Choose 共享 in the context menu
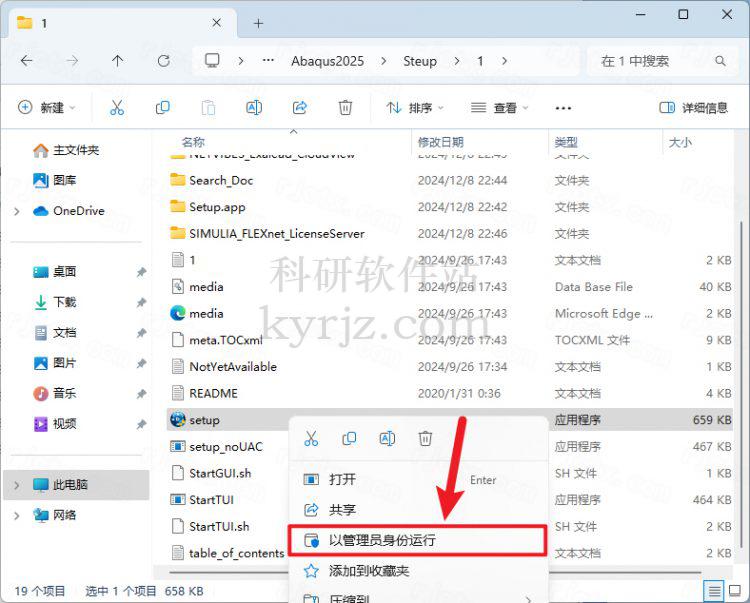Image resolution: width=750 pixels, height=603 pixels. point(419,510)
